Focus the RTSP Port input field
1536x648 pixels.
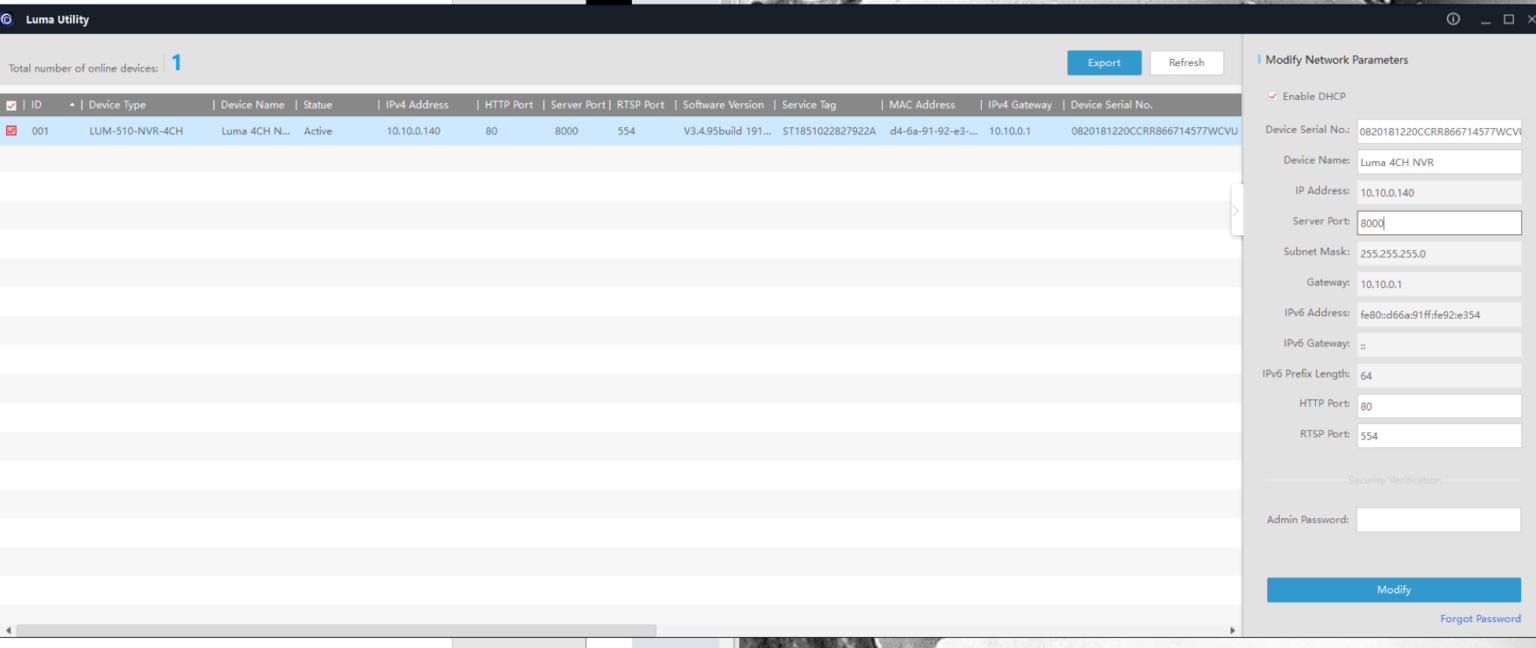[x=1439, y=436]
